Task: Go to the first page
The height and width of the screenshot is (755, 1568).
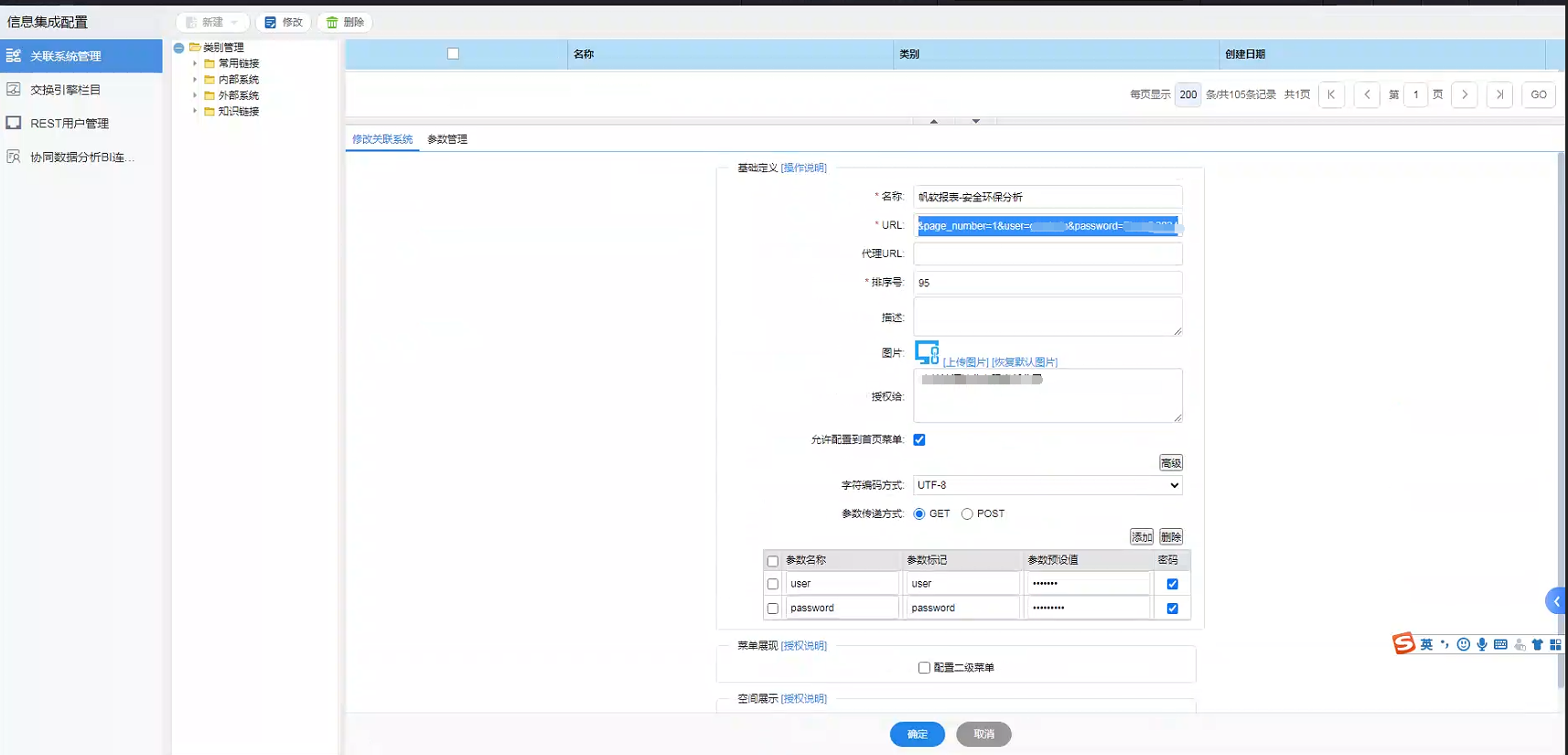Action: coord(1331,94)
